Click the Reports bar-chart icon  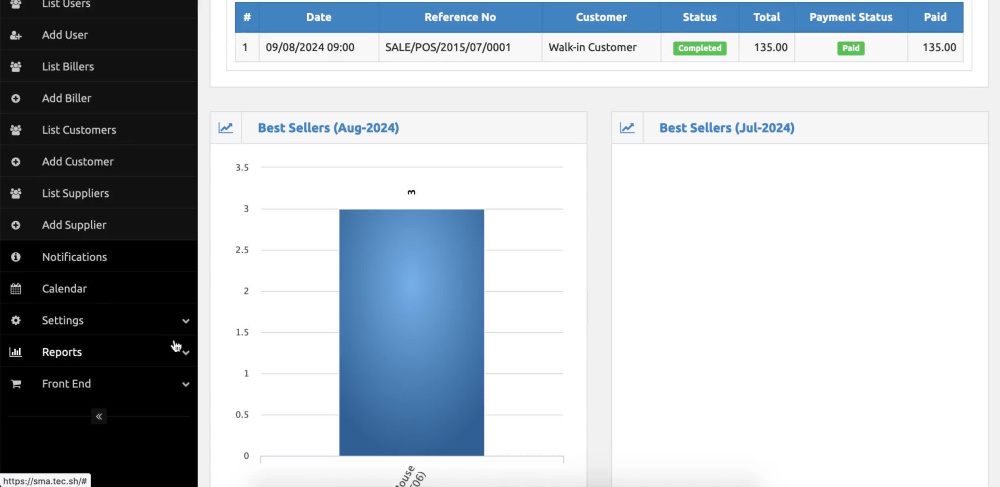(x=16, y=352)
